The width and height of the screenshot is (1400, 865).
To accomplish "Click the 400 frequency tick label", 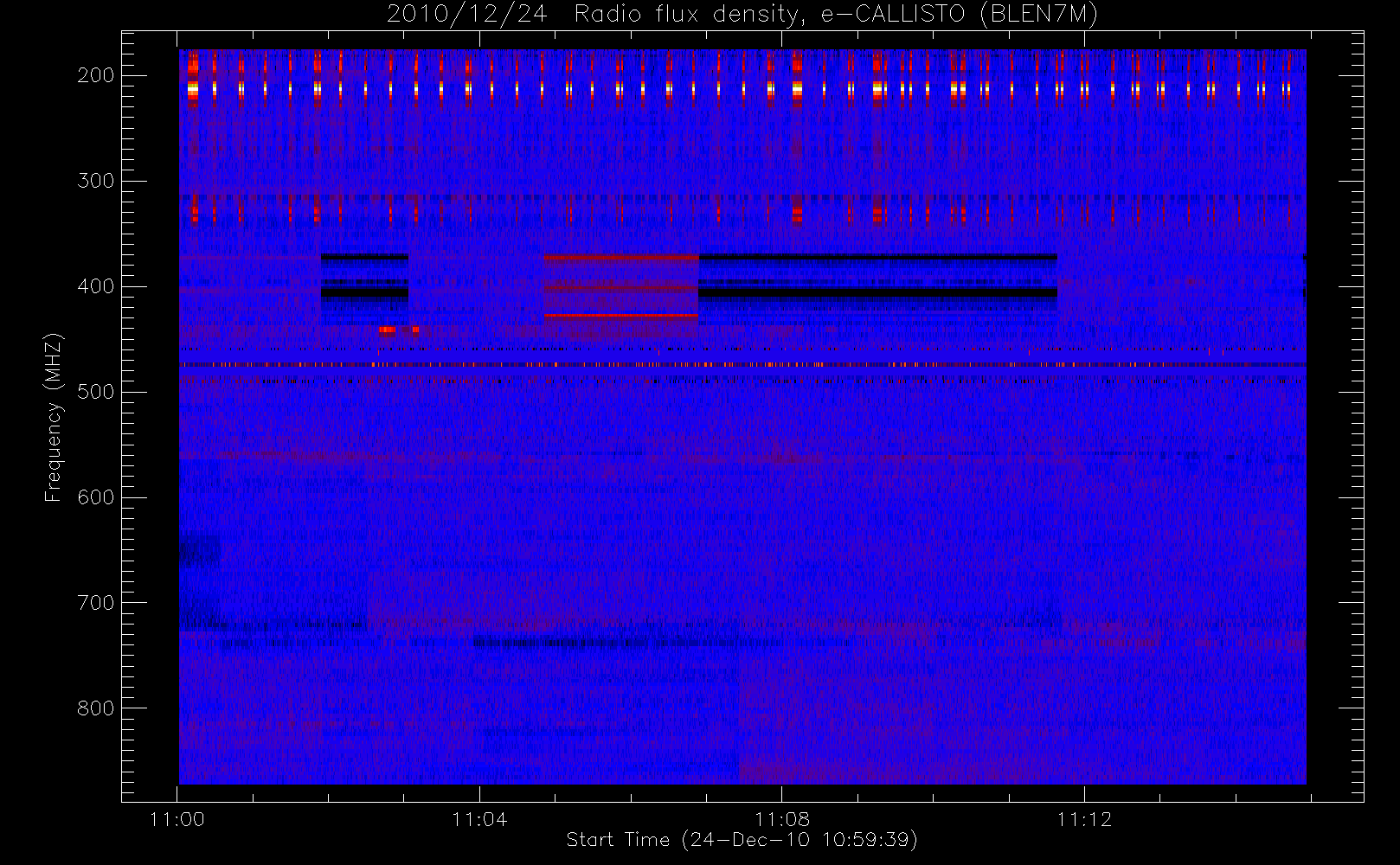I will (96, 286).
